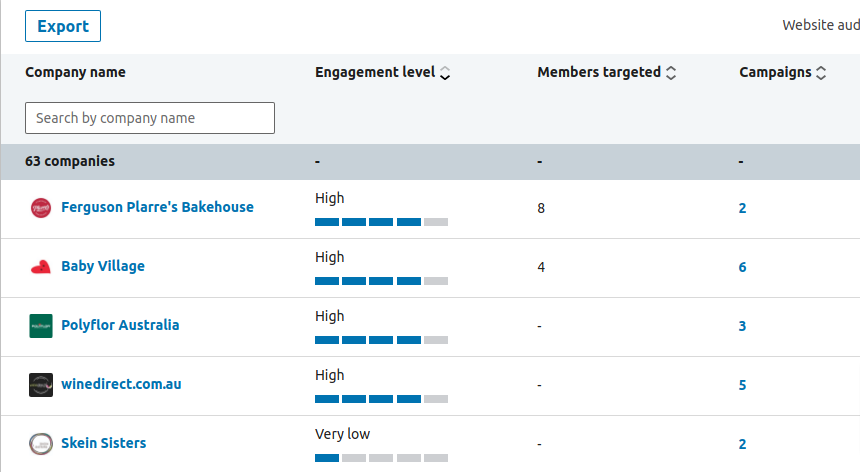Click the Export button

click(x=63, y=26)
